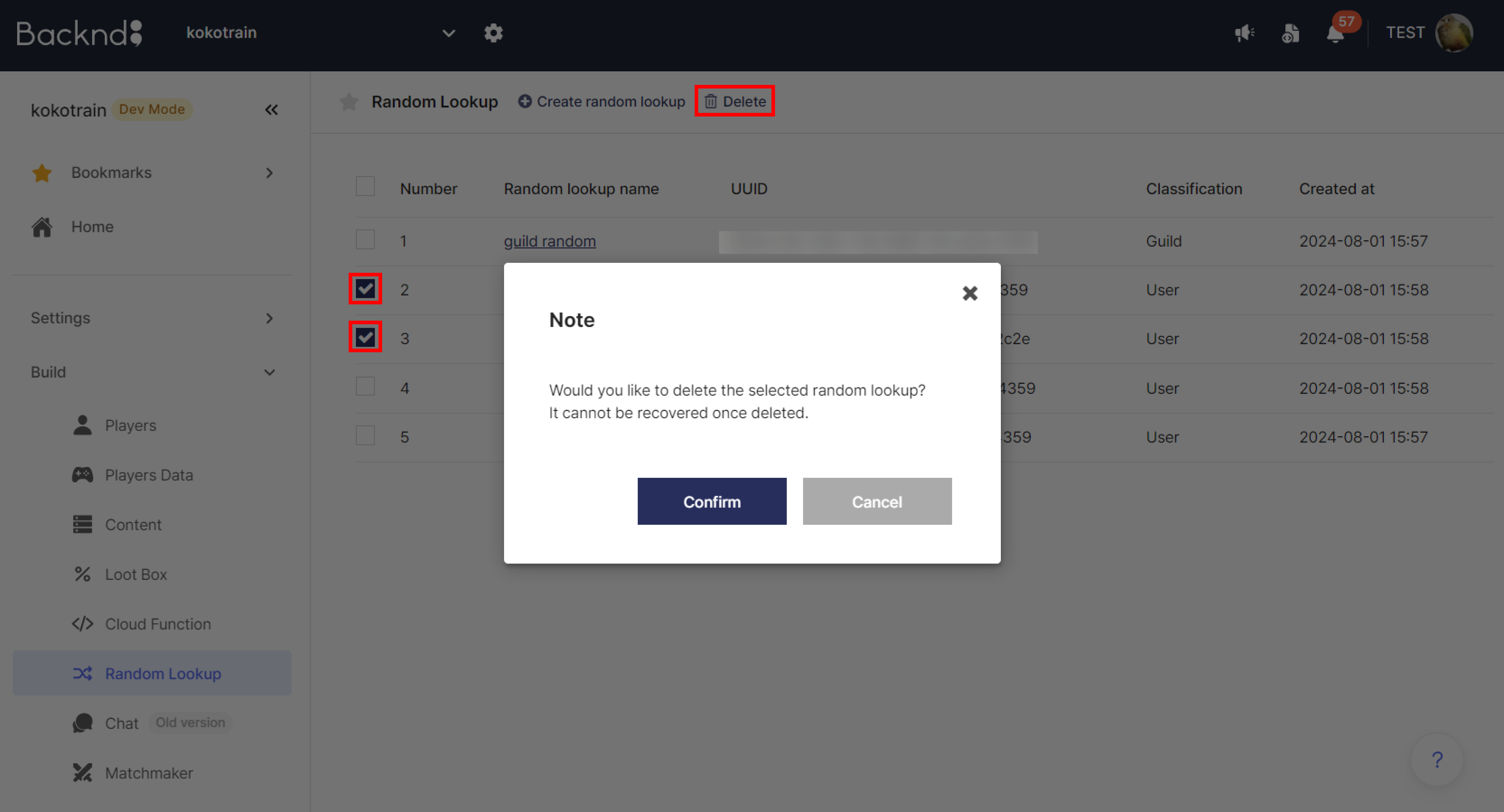The height and width of the screenshot is (812, 1504).
Task: Open the guild random lookup link
Action: (x=549, y=241)
